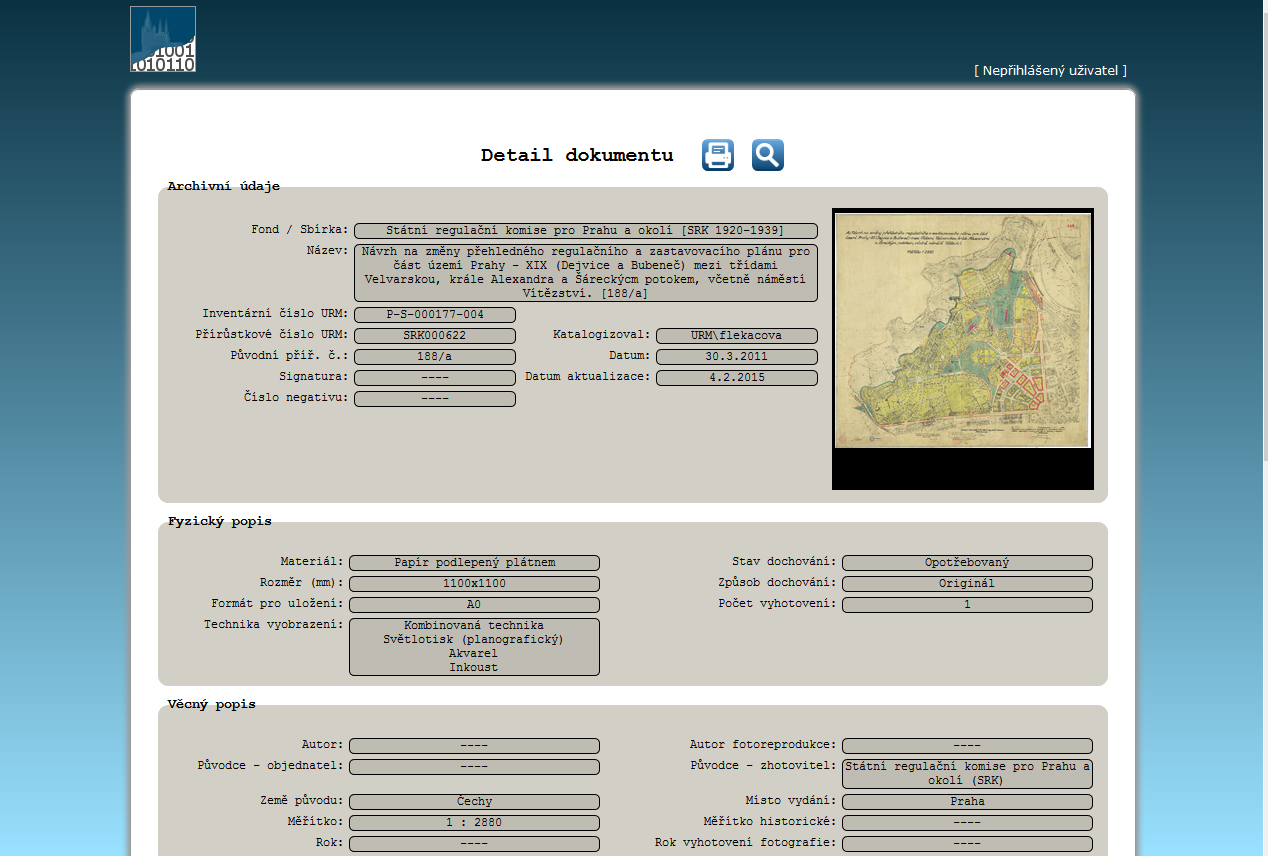Click the SRK000622 accession number field
This screenshot has height=856, width=1268.
(x=435, y=336)
